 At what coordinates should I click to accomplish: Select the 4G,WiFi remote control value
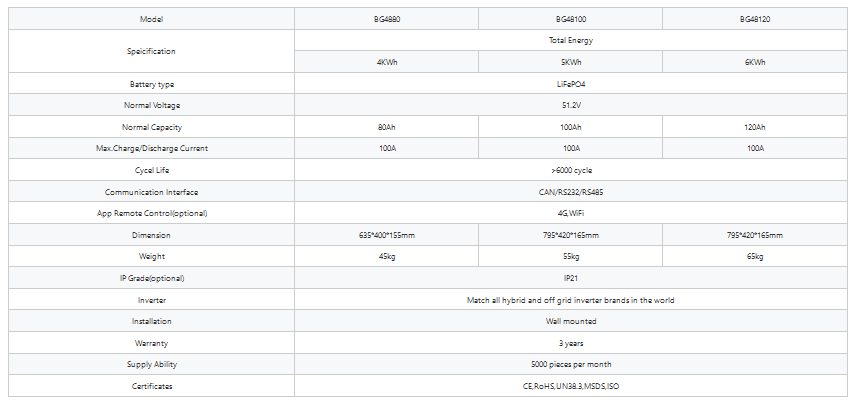572,214
